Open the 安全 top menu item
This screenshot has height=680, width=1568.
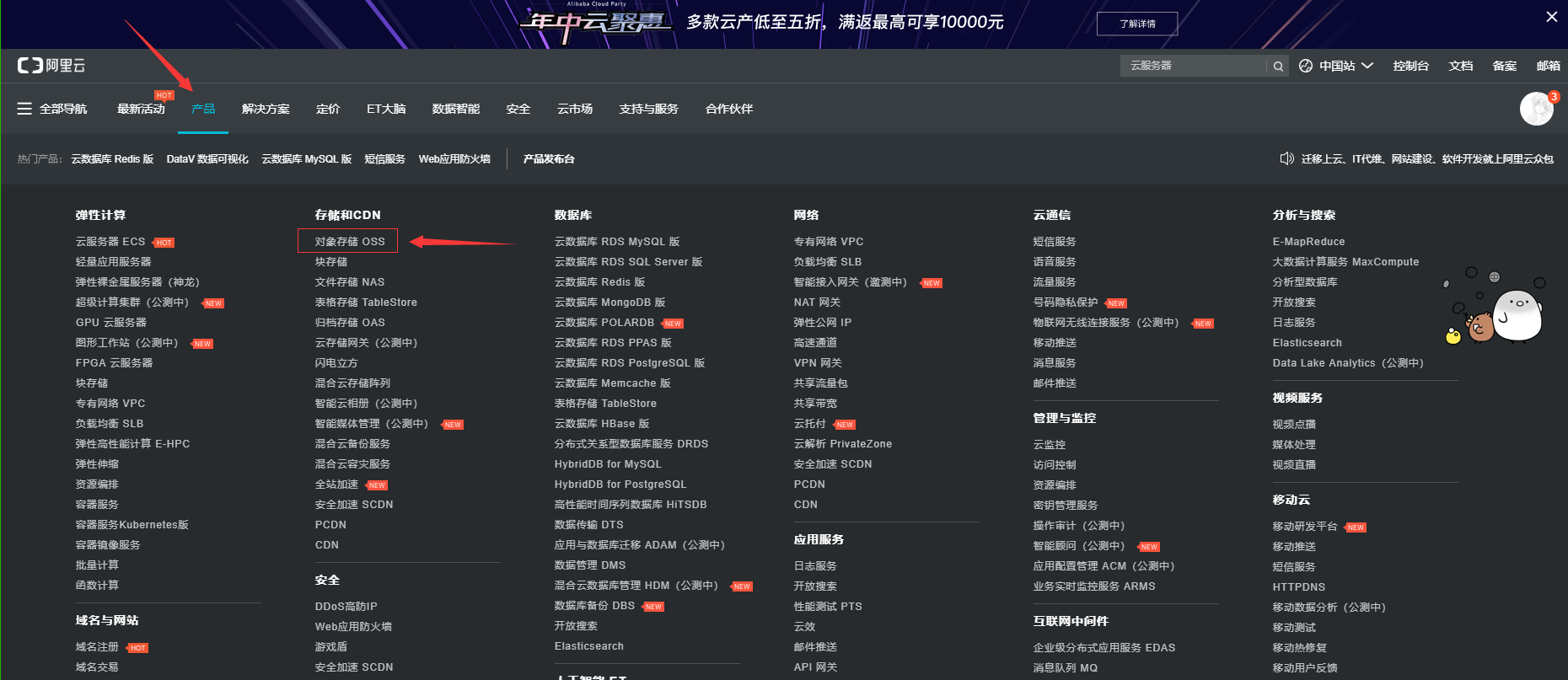pos(518,109)
